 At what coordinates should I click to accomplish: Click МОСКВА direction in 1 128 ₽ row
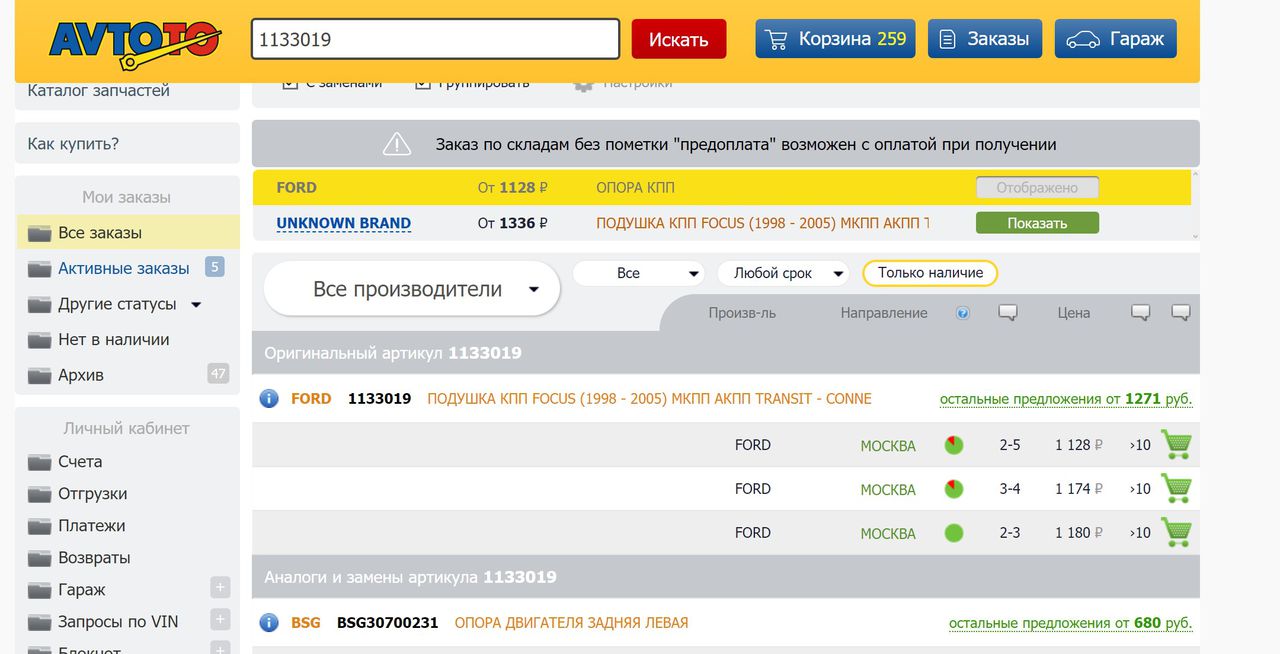coord(888,446)
